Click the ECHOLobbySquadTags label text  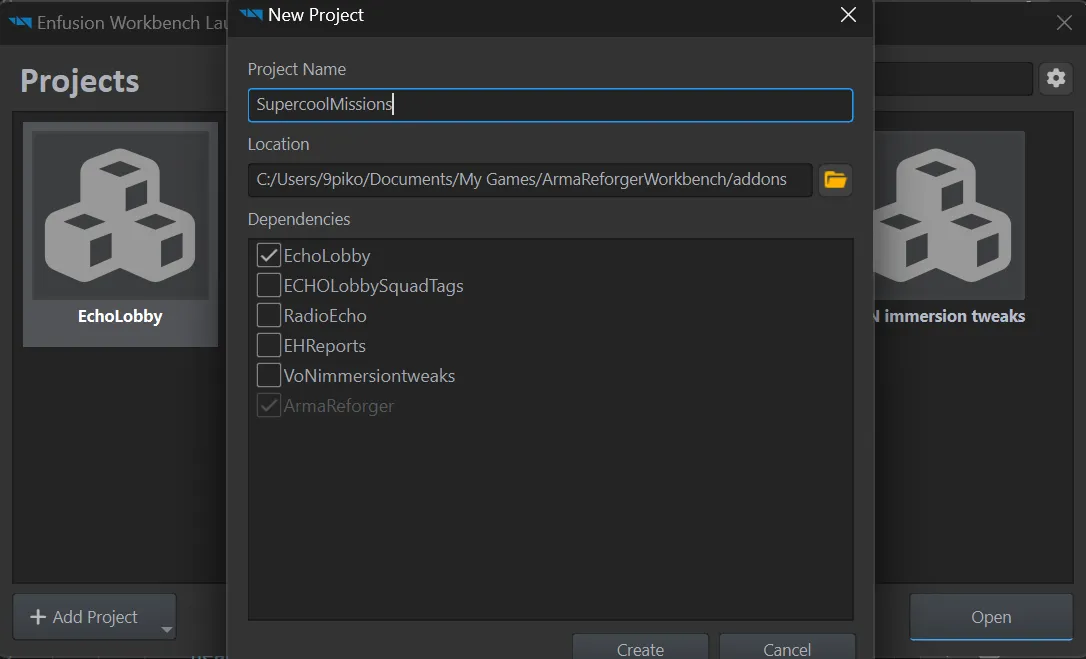pyautogui.click(x=373, y=285)
